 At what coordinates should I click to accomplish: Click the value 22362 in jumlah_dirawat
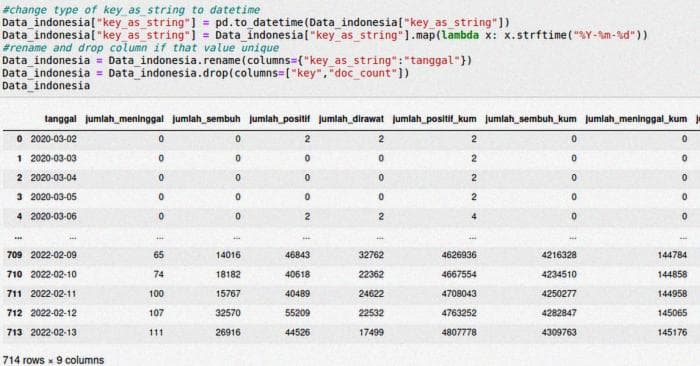pyautogui.click(x=371, y=274)
